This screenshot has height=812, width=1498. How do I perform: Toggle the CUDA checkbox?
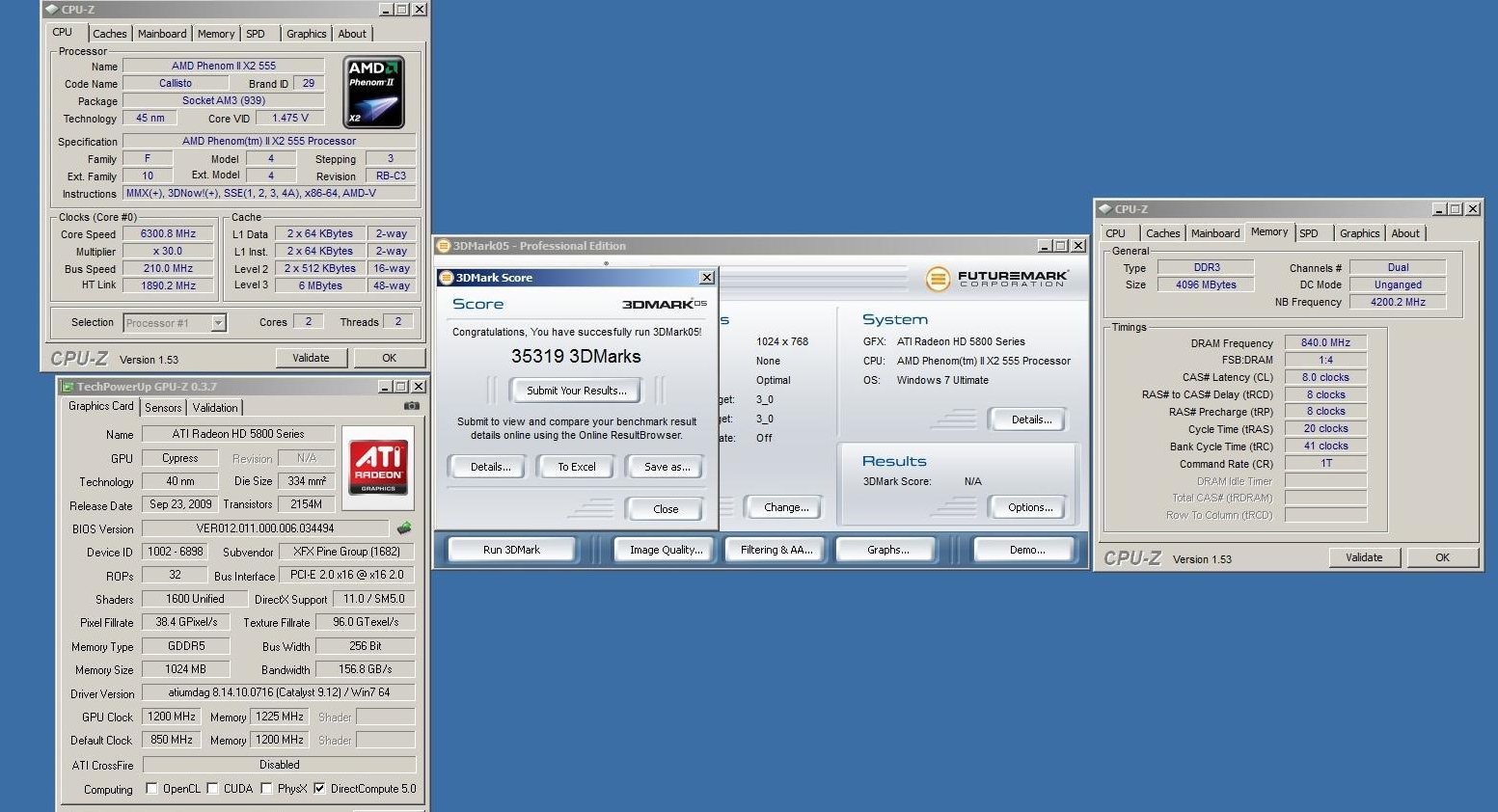click(212, 788)
